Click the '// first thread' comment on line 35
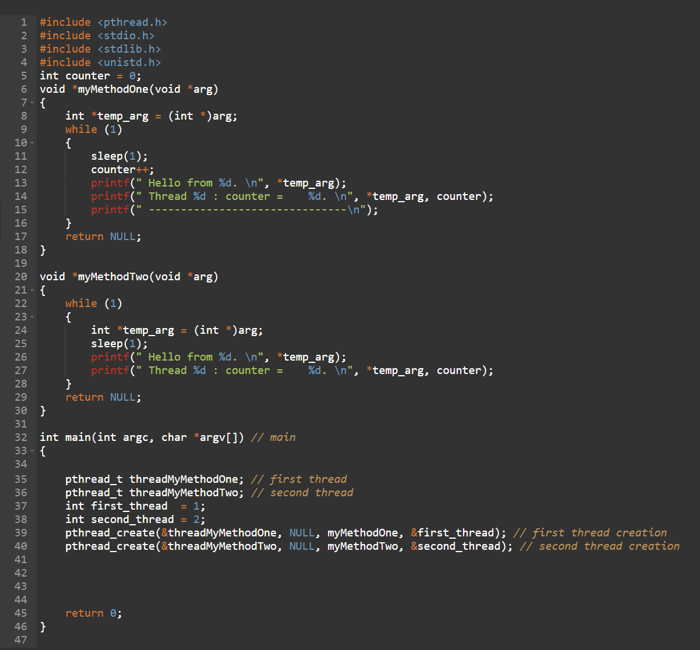Viewport: 700px width, 650px height. [x=299, y=479]
